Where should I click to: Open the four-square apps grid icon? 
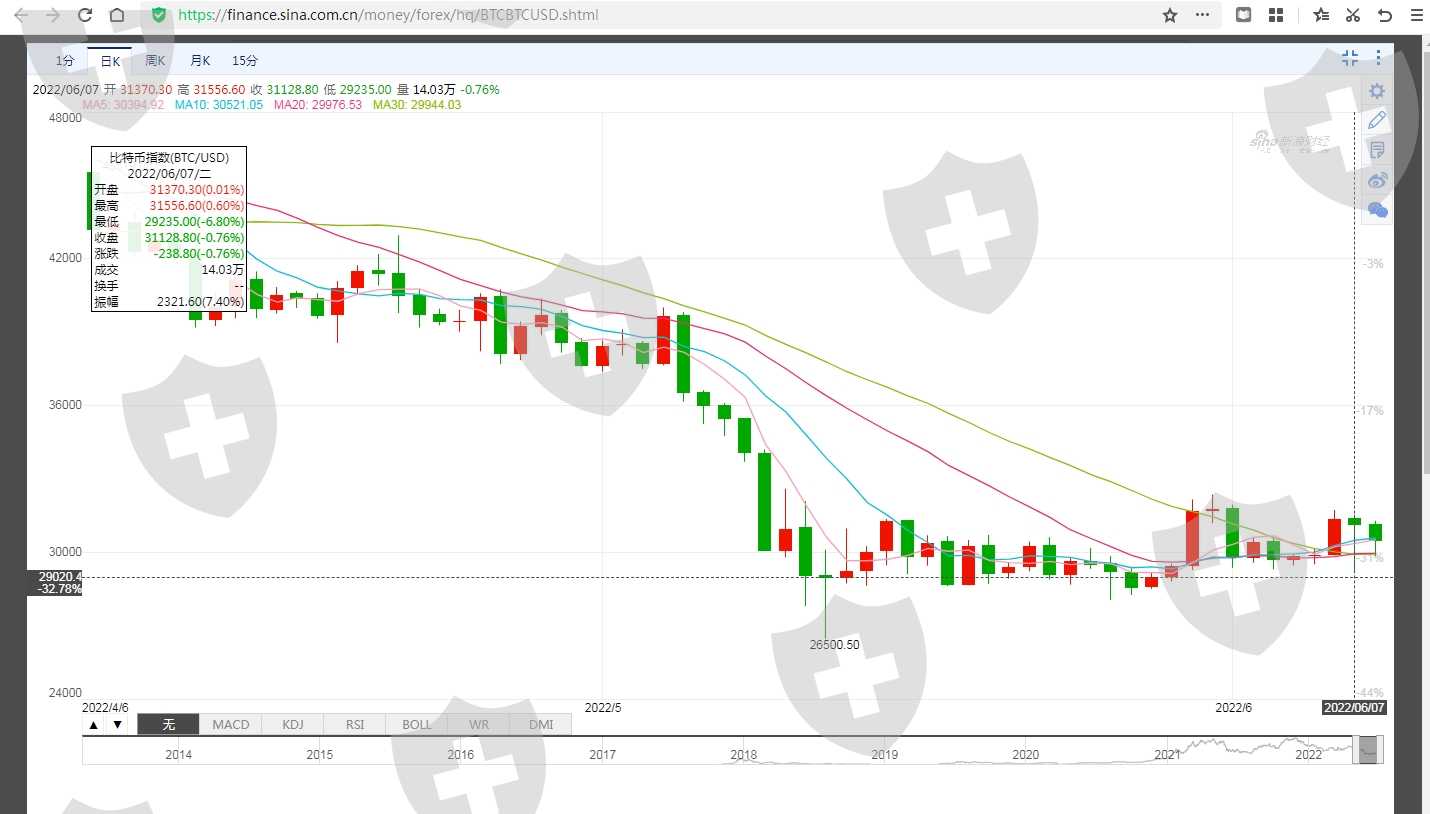(1275, 15)
